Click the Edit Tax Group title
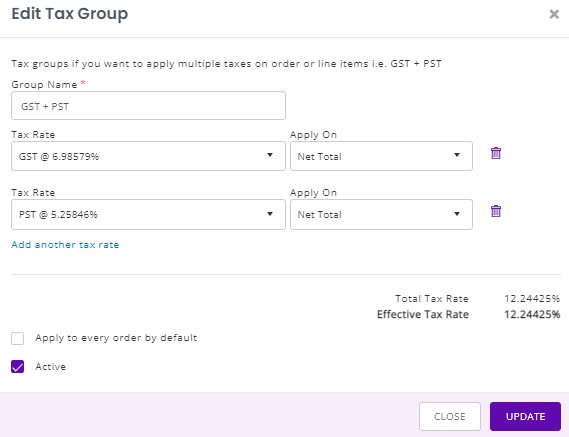 click(70, 14)
